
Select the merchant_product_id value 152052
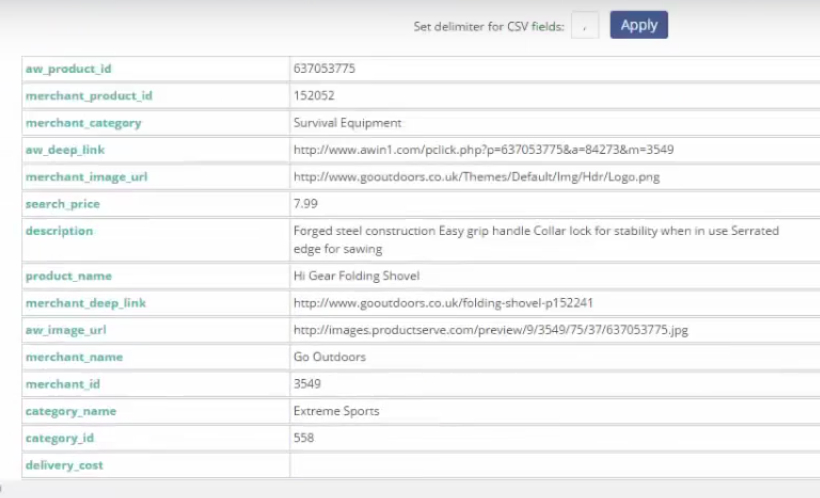pyautogui.click(x=314, y=96)
